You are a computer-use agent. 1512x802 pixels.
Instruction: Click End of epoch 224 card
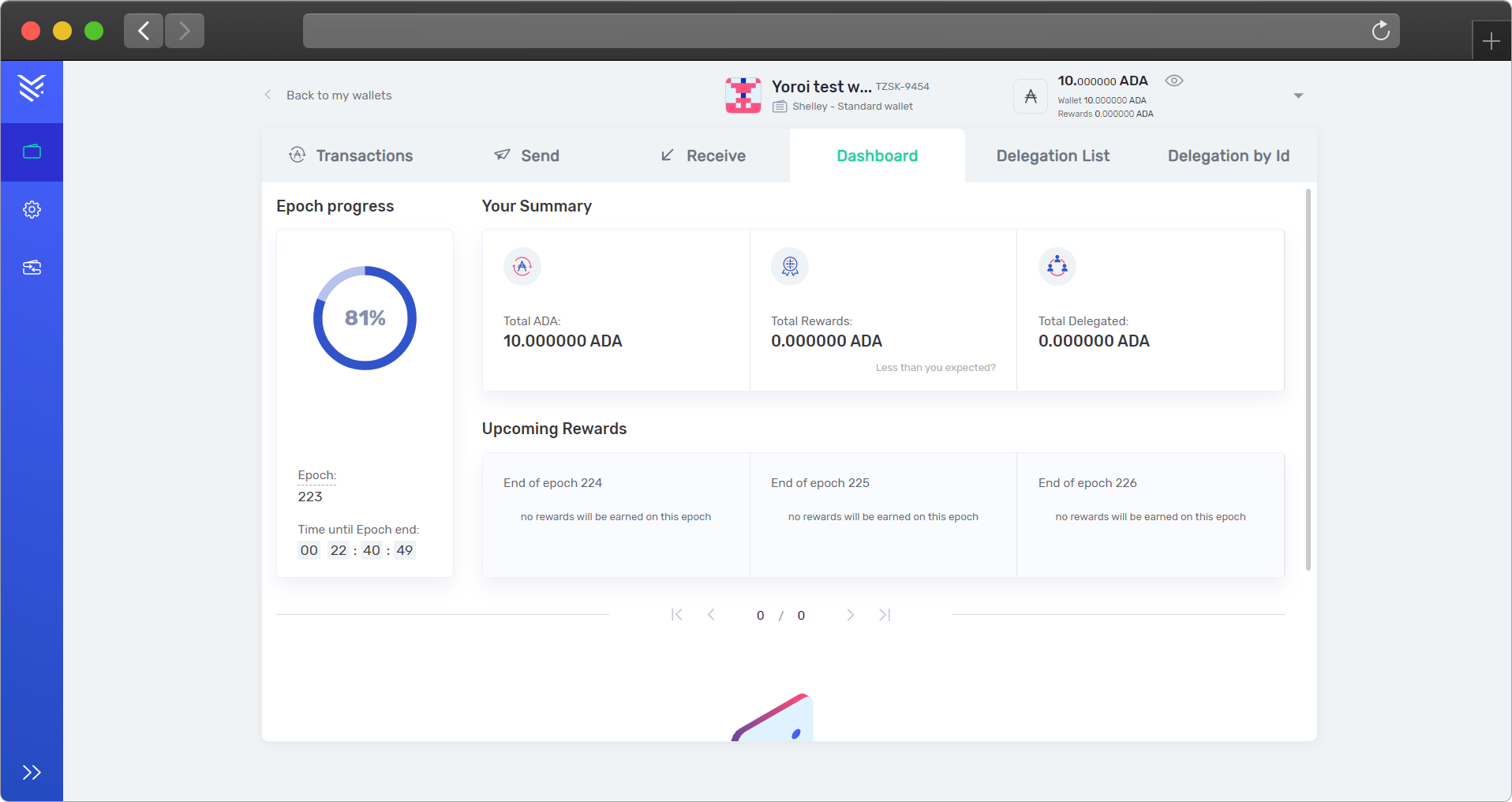(616, 515)
